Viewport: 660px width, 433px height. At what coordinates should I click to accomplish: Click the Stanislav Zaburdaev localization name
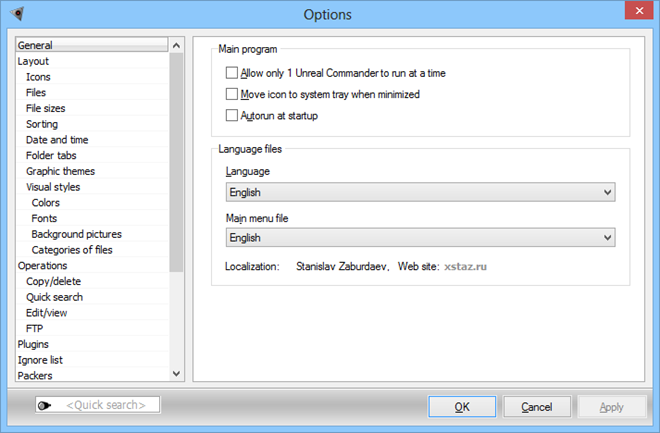[341, 267]
